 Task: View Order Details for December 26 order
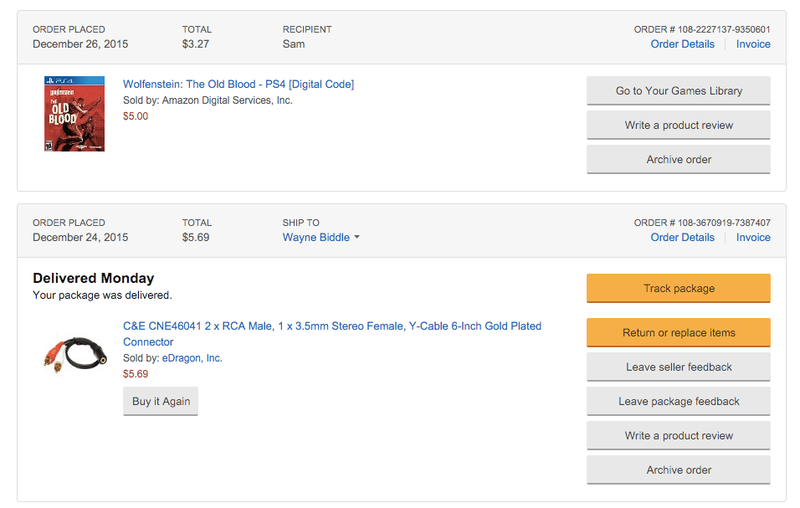682,44
